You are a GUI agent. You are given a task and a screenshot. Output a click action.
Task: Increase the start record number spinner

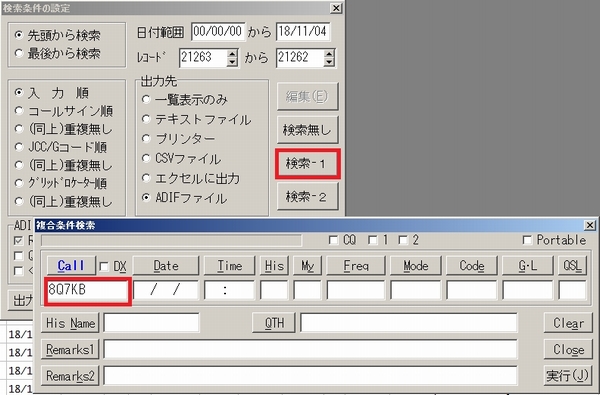coord(232,54)
